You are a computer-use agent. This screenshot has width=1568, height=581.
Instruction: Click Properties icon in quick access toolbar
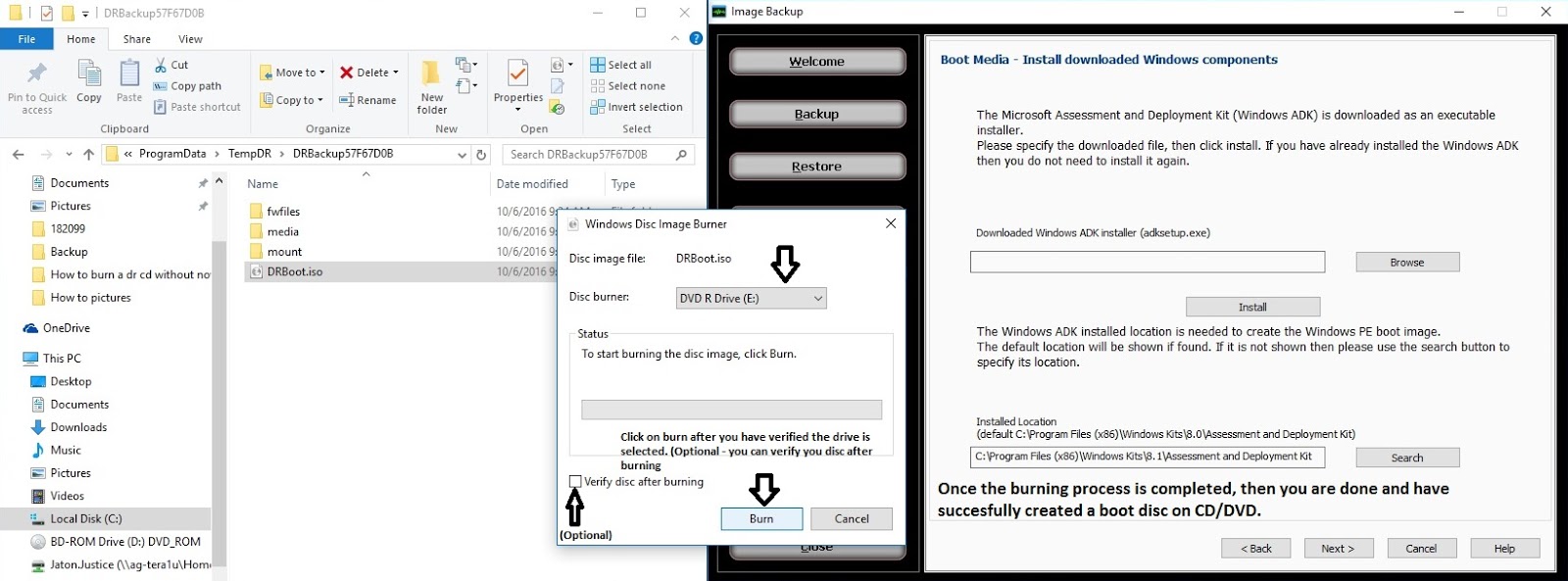45,13
